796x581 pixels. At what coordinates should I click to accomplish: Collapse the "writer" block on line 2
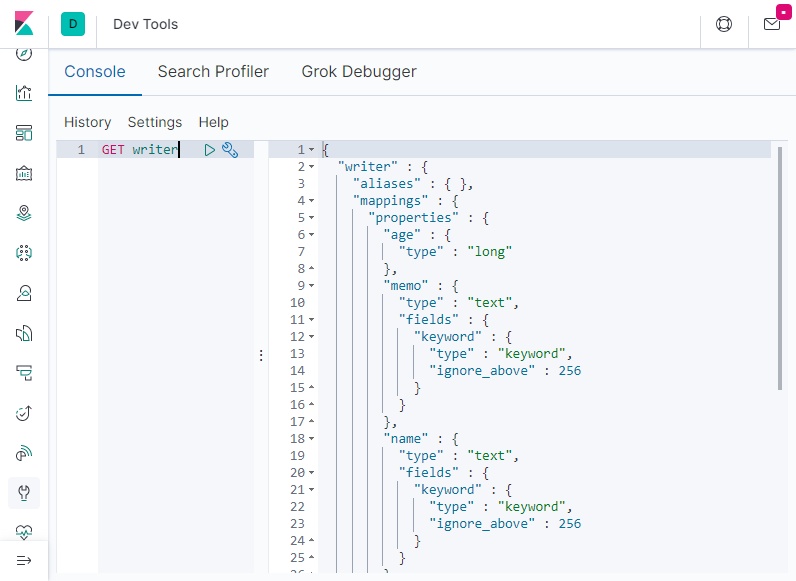coord(312,167)
